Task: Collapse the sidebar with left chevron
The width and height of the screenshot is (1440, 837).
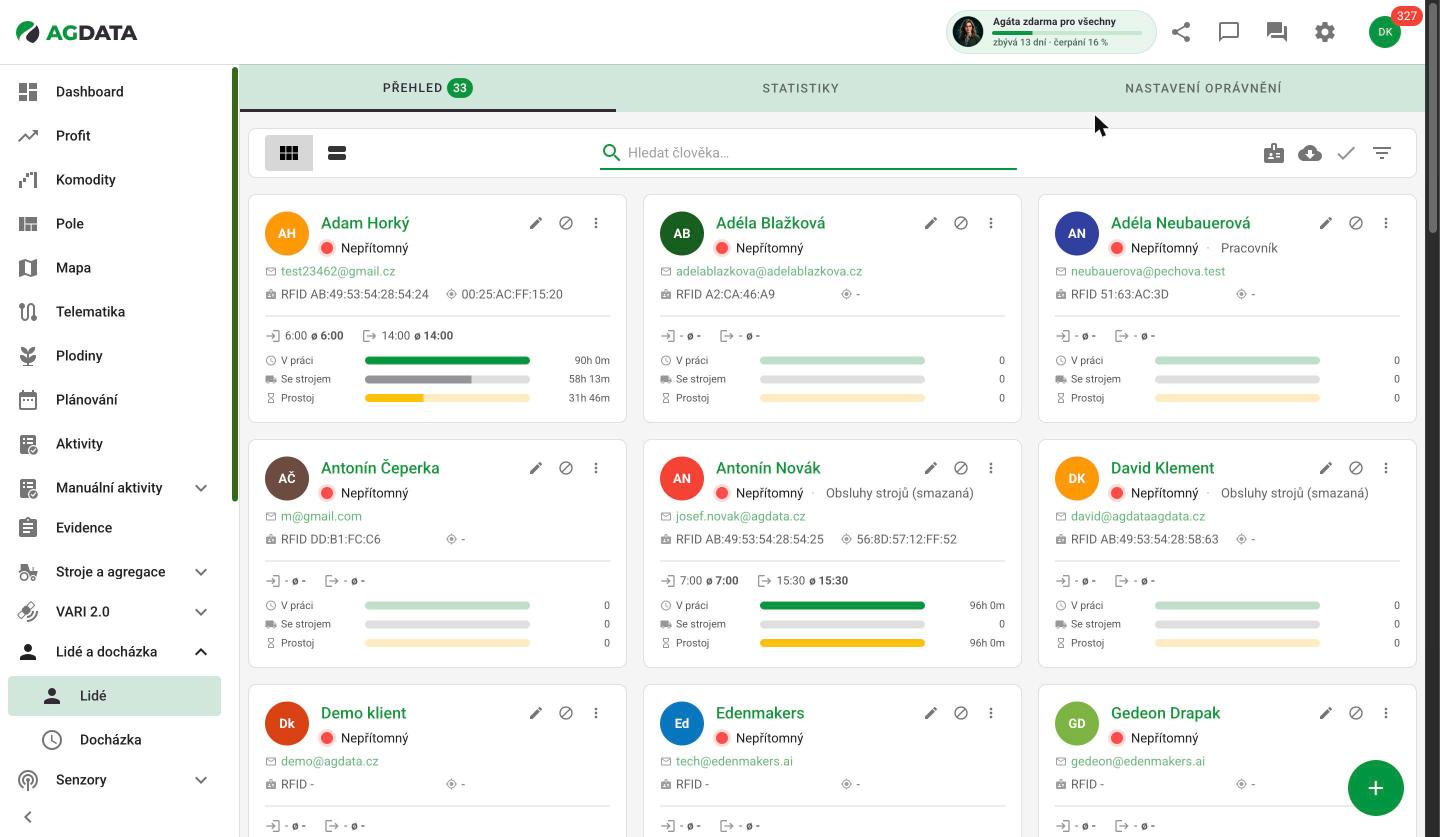Action: pos(28,817)
